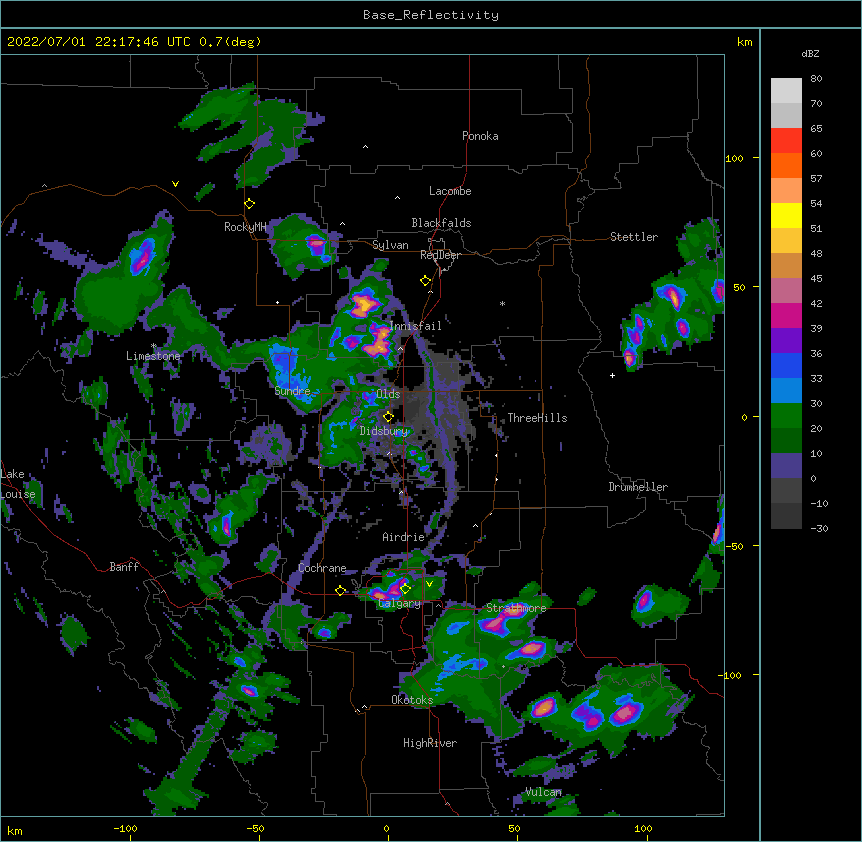Click the Okotoks label
The image size is (862, 842).
click(x=412, y=700)
